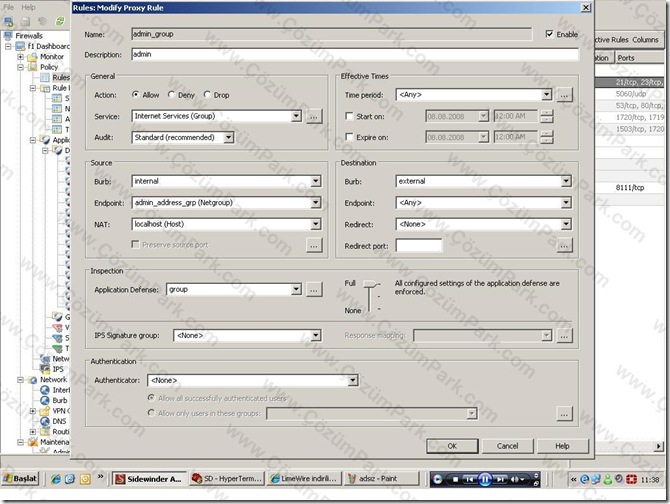Toggle the Enable checkbox
670x504 pixels.
(550, 34)
